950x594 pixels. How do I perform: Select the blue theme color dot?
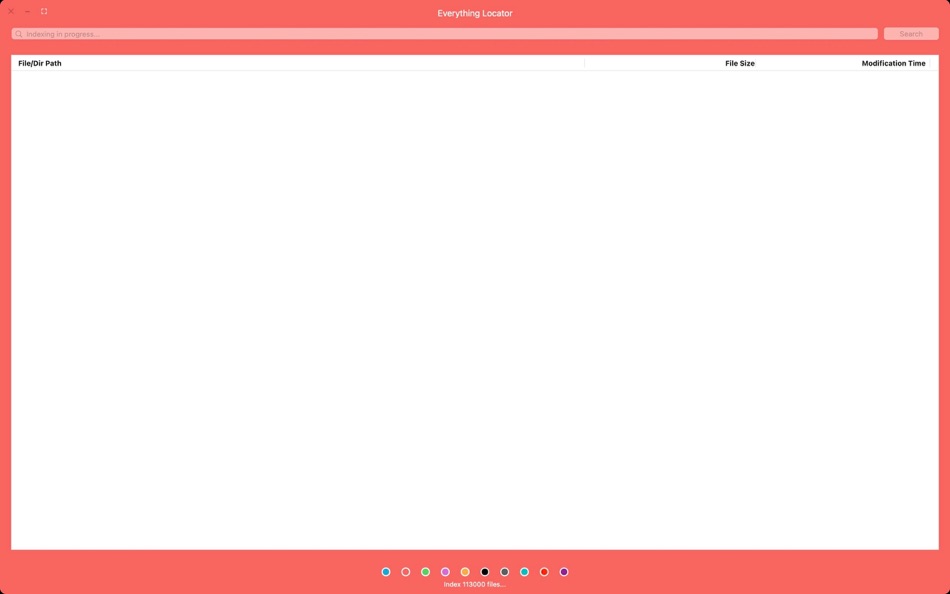click(385, 571)
